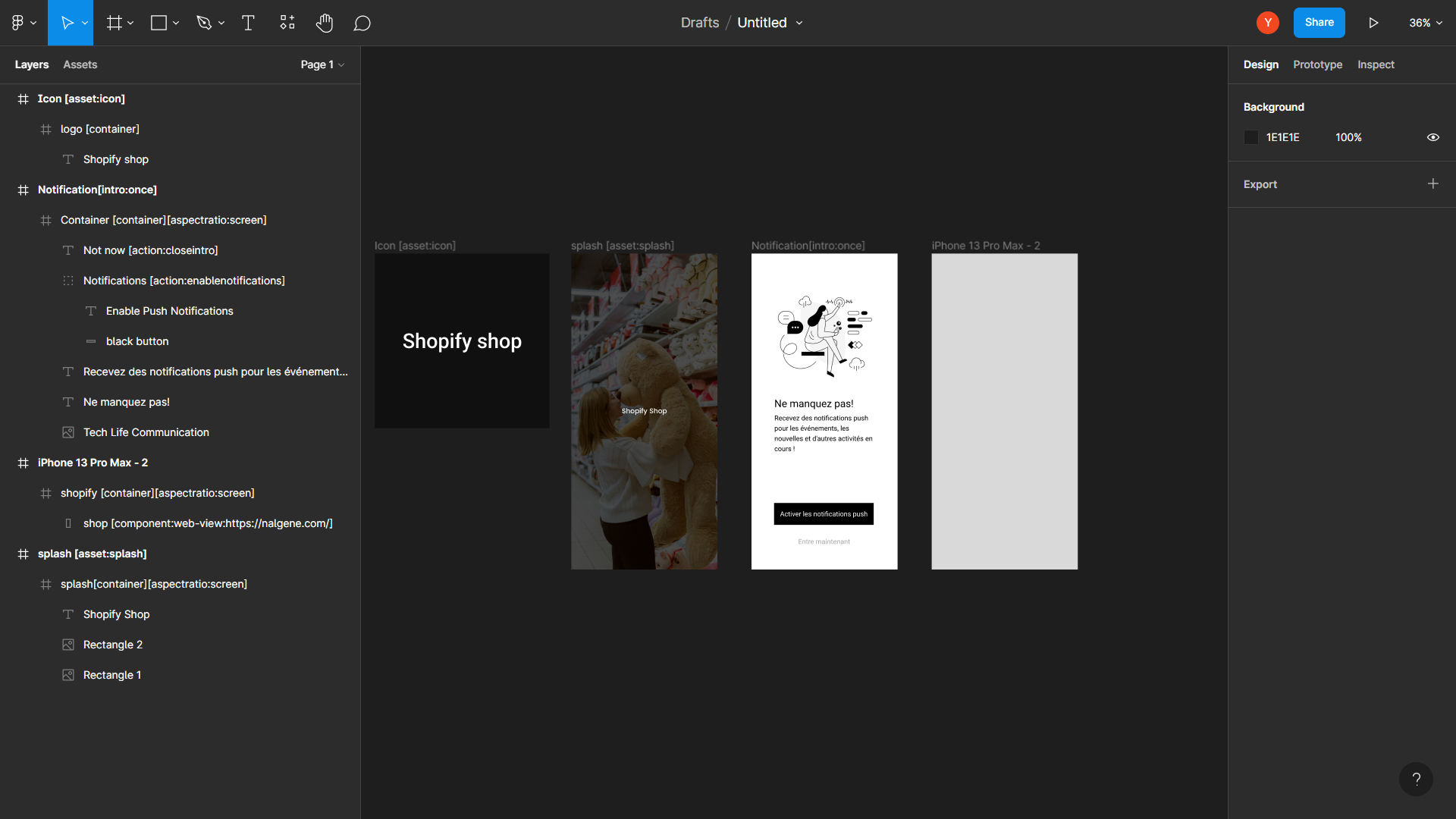Switch to the Prototype tab
1456x819 pixels.
(1317, 64)
